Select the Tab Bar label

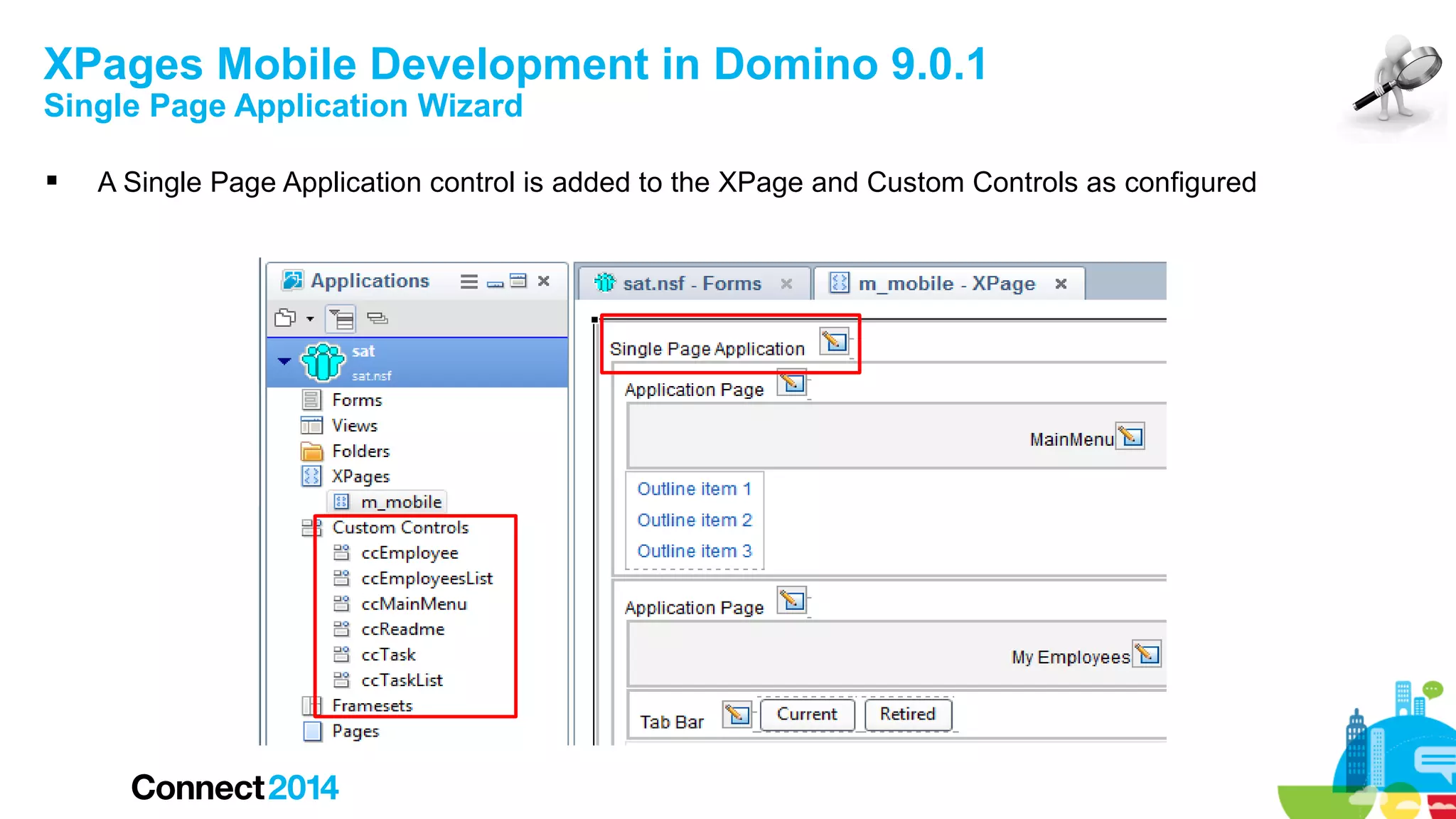point(672,722)
